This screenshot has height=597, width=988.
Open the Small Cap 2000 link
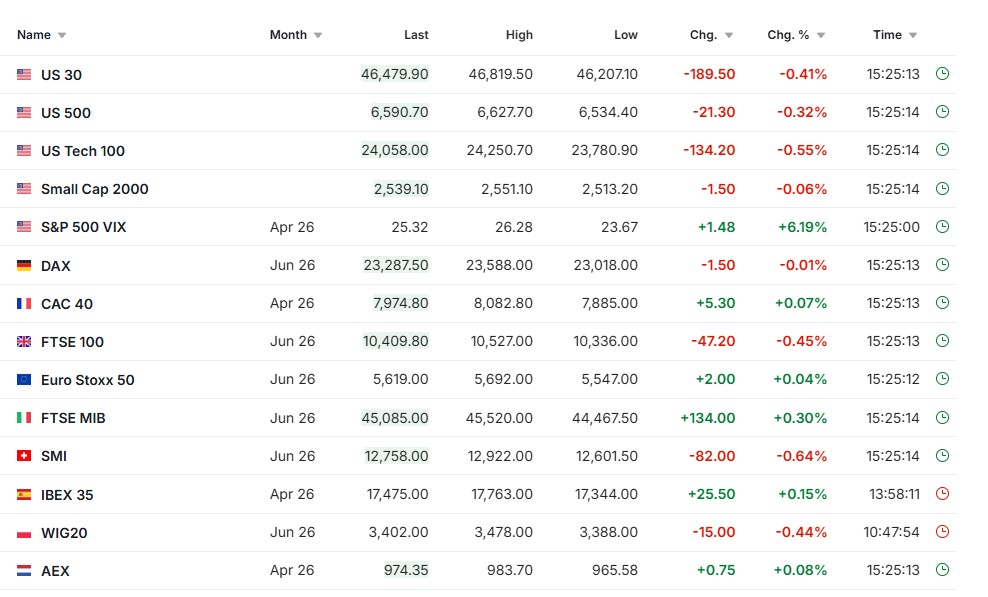point(94,189)
